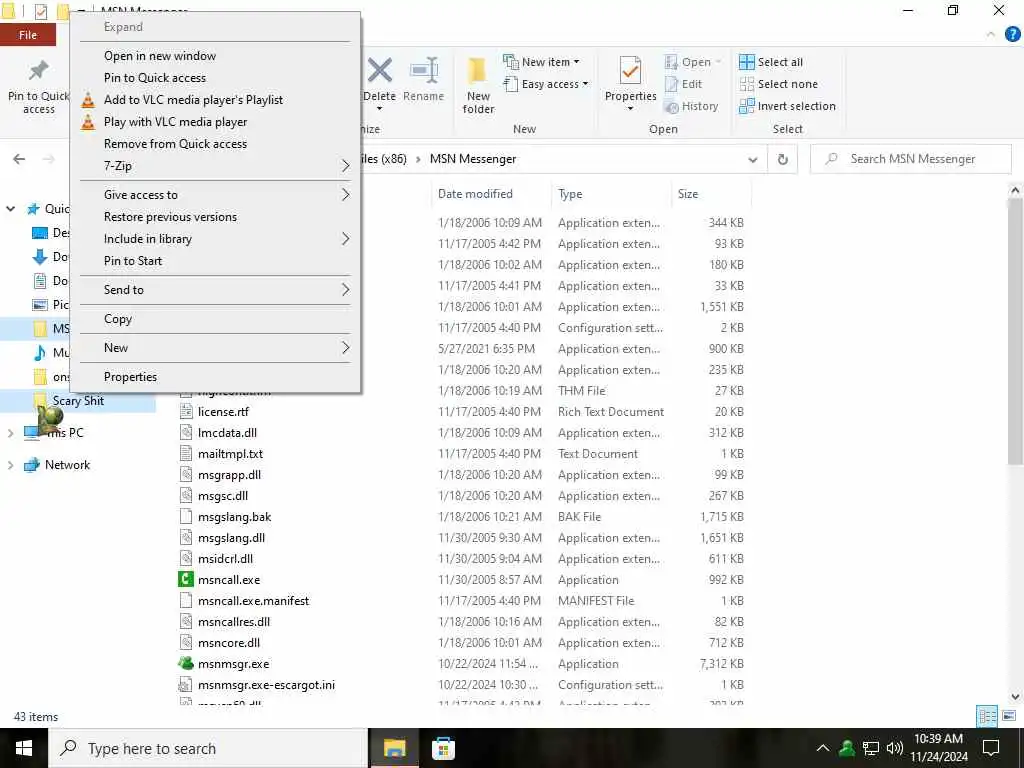Image resolution: width=1024 pixels, height=768 pixels.
Task: Click the volume speaker tray icon
Action: tap(895, 748)
